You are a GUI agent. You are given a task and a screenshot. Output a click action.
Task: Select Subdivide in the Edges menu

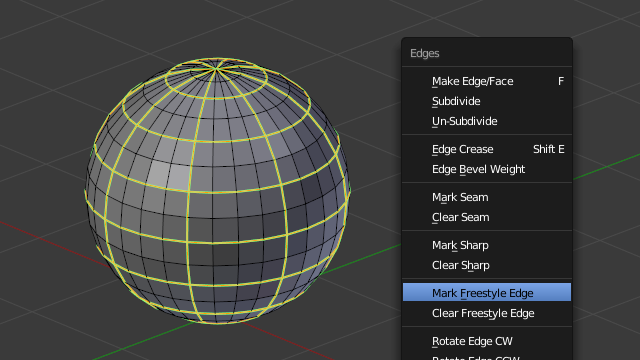[x=487, y=101]
